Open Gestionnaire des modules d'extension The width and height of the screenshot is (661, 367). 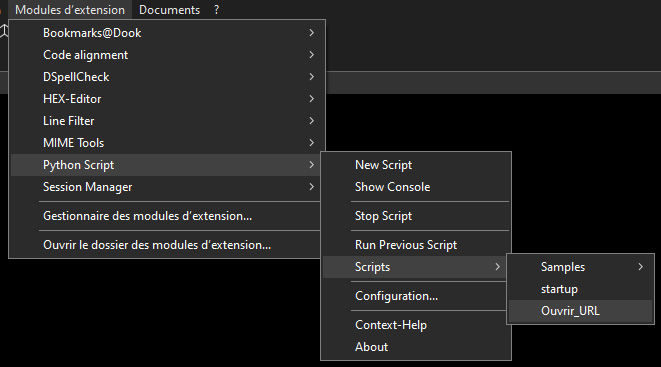click(167, 216)
